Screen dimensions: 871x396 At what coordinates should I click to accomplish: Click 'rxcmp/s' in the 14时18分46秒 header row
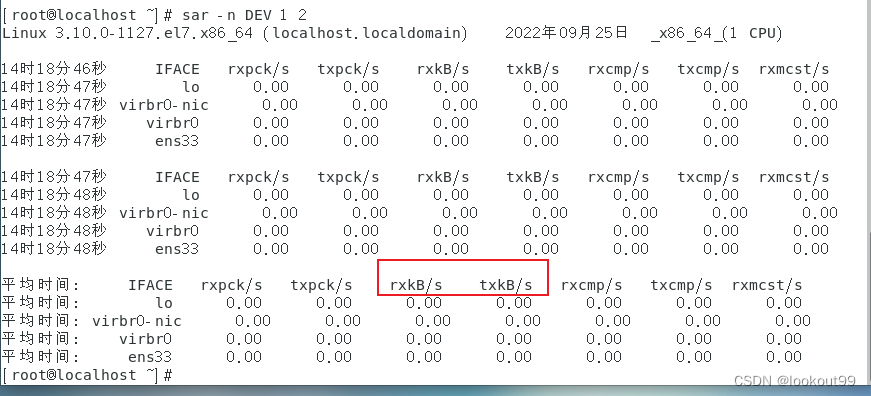pyautogui.click(x=618, y=70)
